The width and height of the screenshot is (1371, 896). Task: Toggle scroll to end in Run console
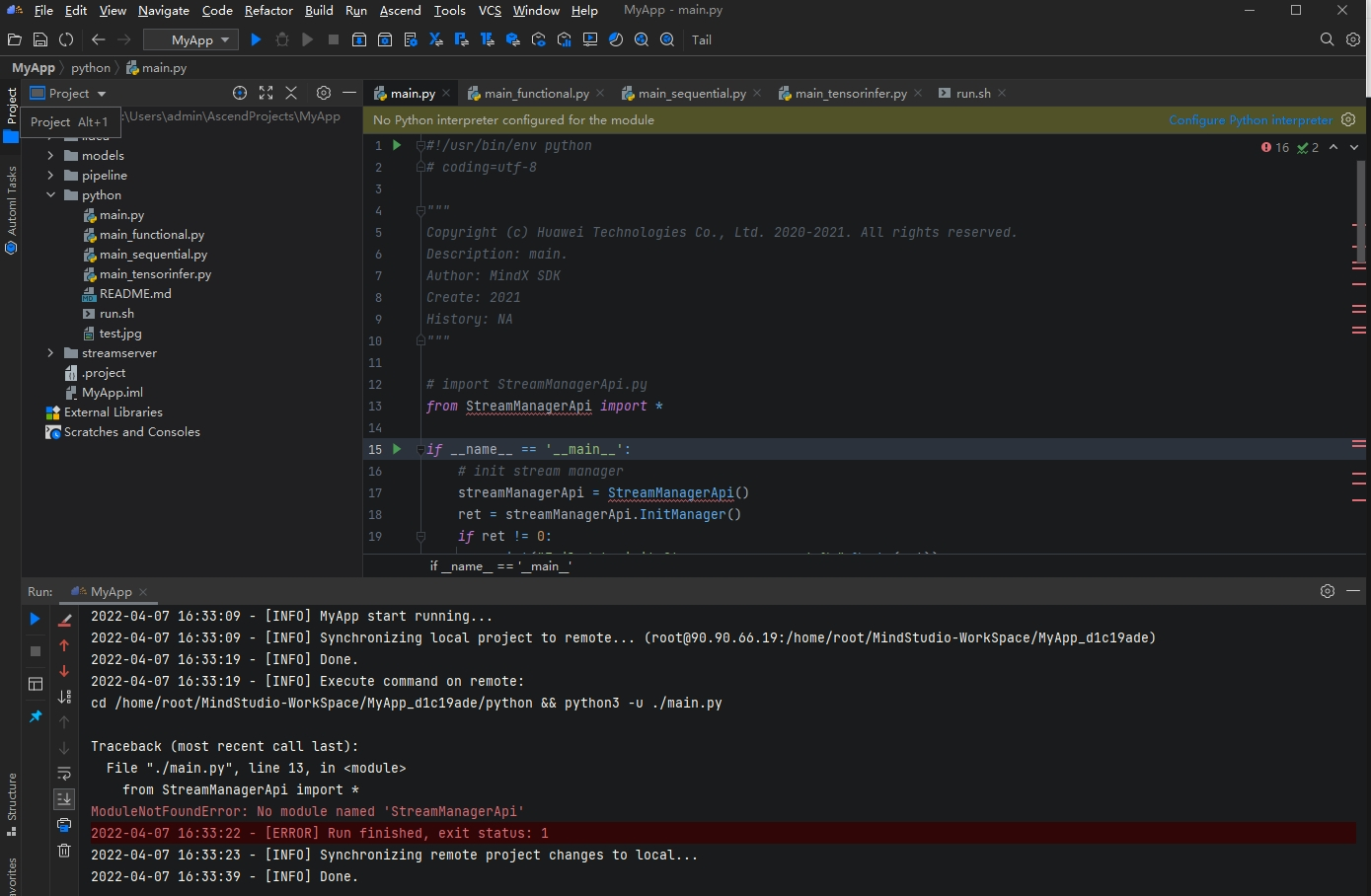coord(64,798)
